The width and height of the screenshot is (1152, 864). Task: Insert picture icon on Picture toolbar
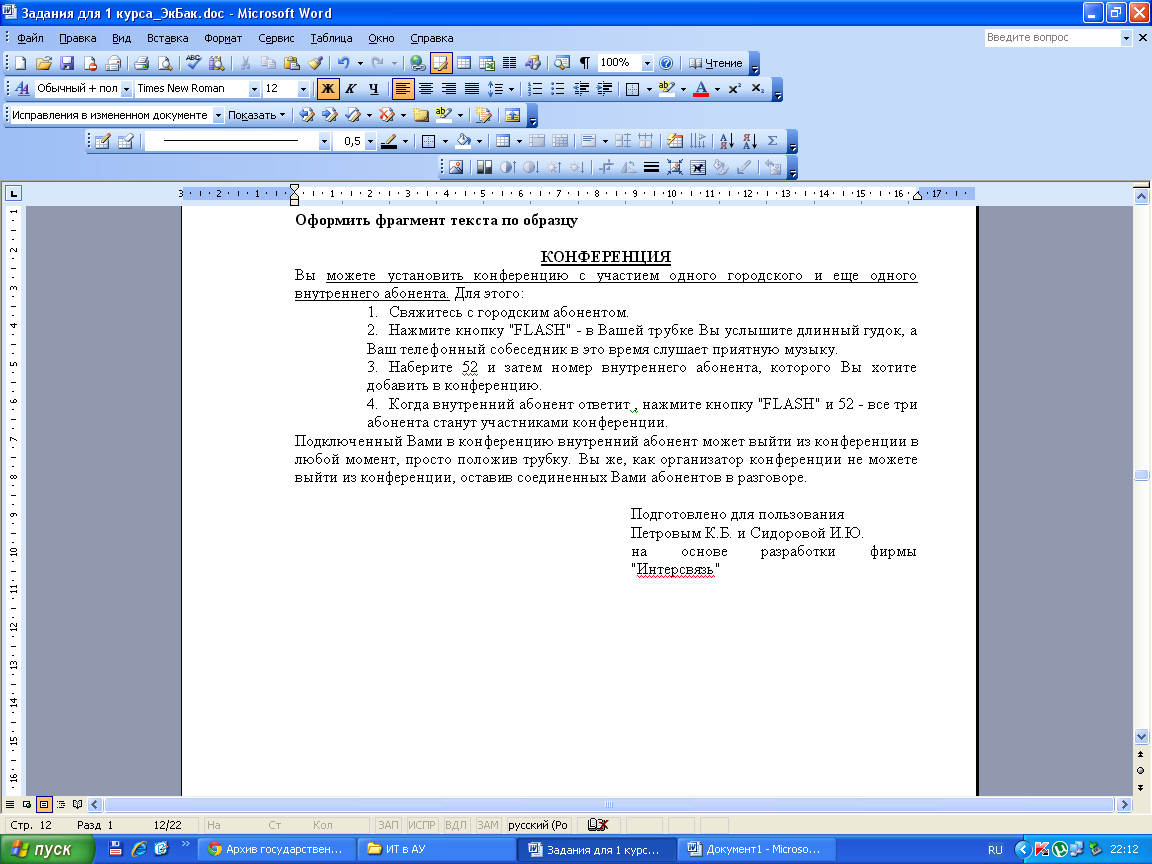456,168
